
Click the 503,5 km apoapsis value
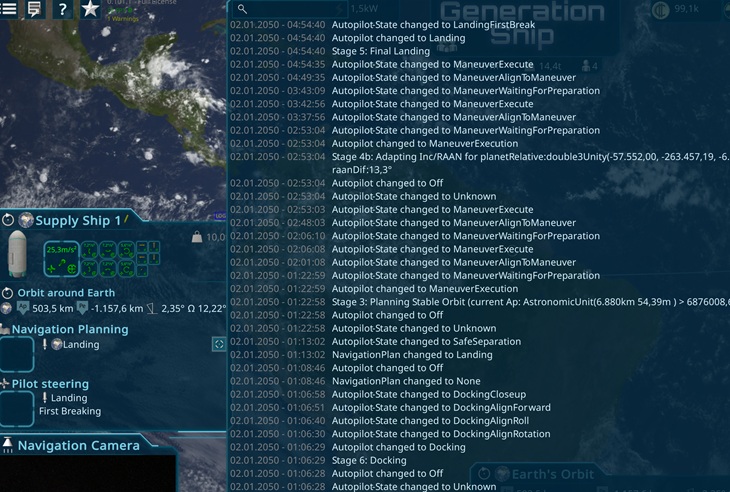pyautogui.click(x=53, y=308)
